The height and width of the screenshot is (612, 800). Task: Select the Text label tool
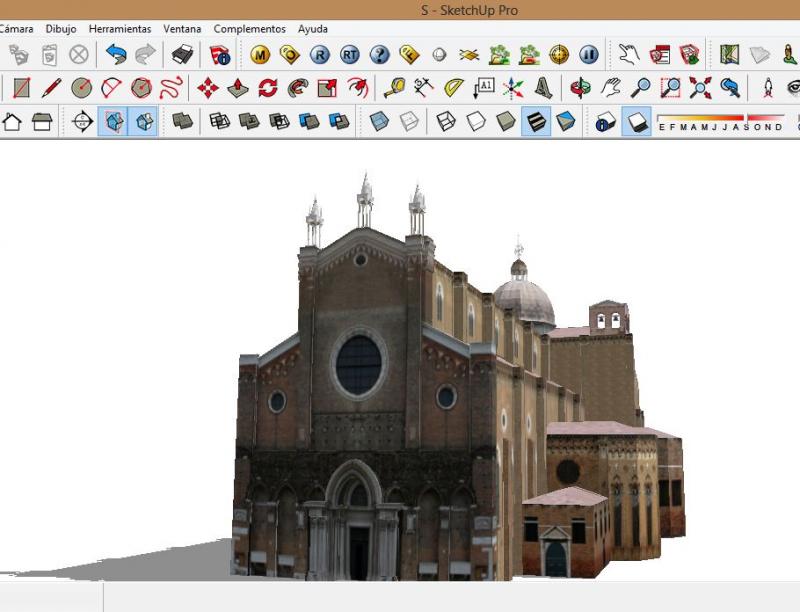[x=484, y=88]
